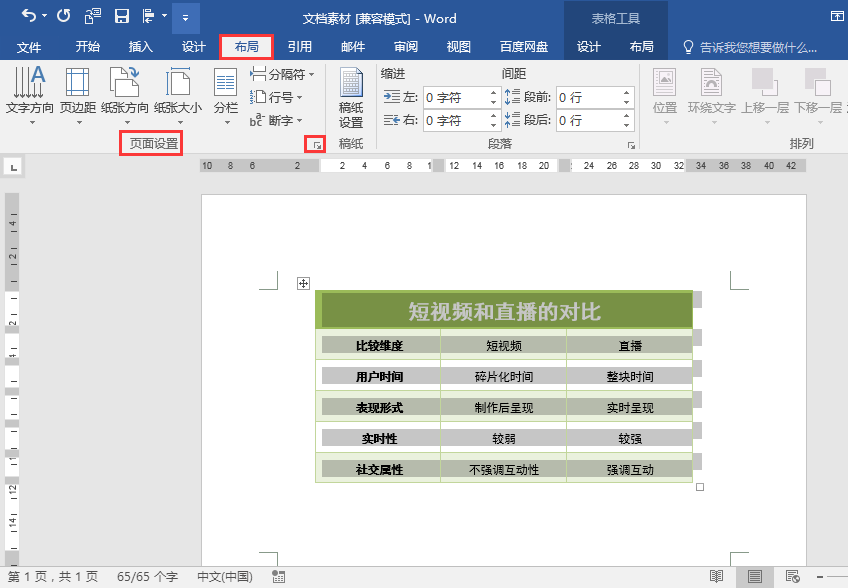Expand the quick access toolbar icon's dropdown arrow
The width and height of the screenshot is (848, 588).
pos(164,16)
